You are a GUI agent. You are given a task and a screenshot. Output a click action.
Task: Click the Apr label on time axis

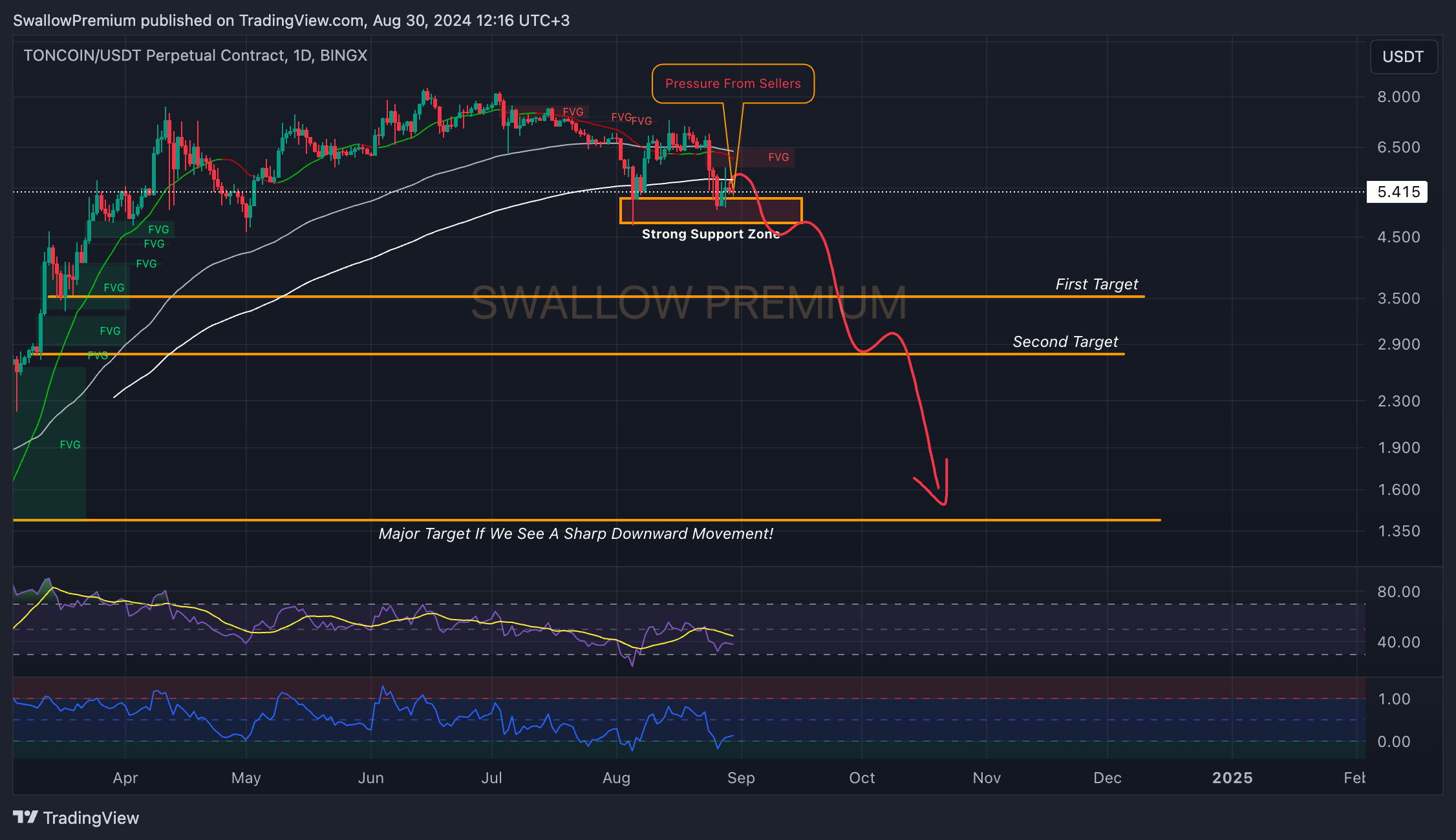[125, 778]
